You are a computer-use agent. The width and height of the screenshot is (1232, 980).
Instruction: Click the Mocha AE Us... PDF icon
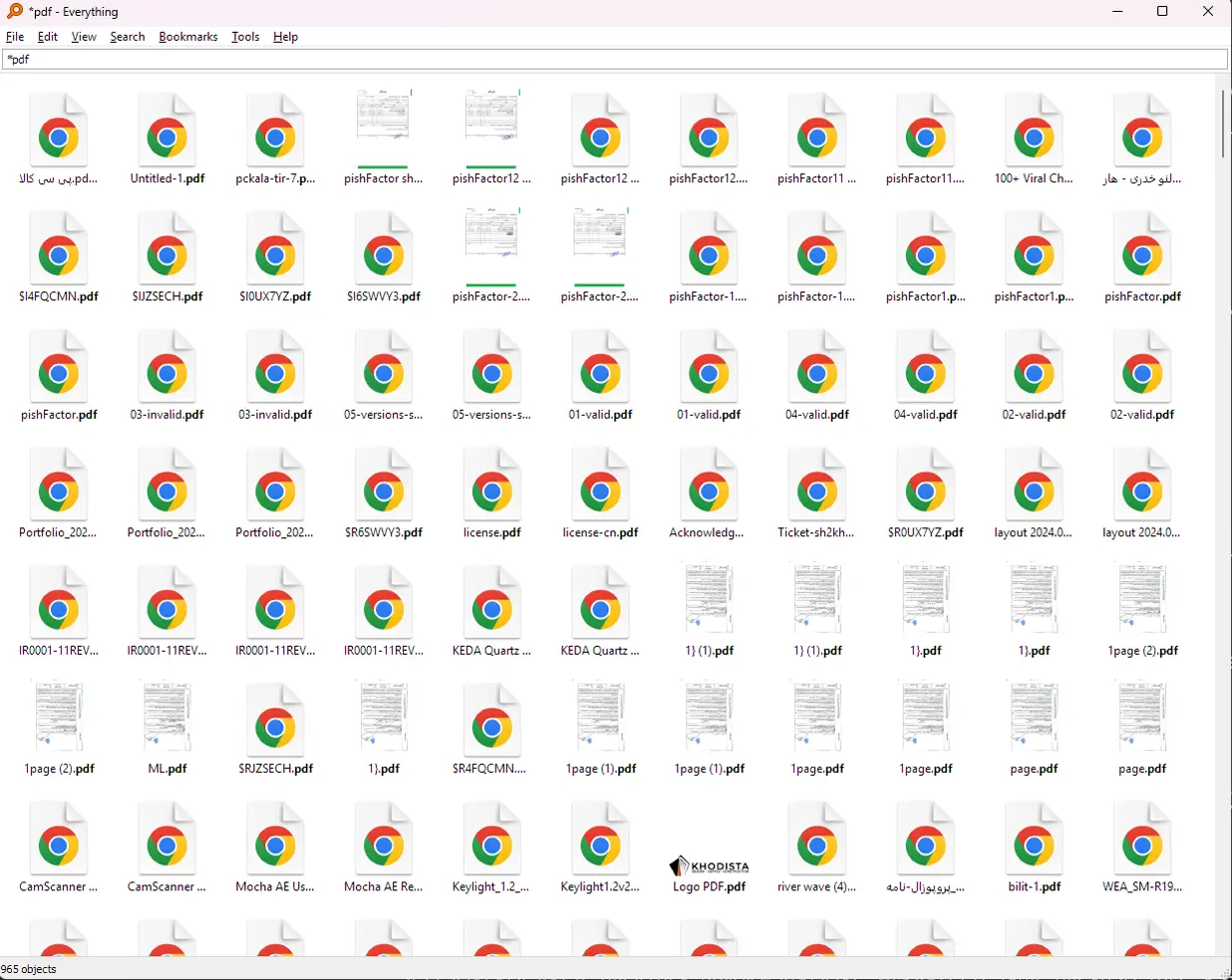(275, 838)
